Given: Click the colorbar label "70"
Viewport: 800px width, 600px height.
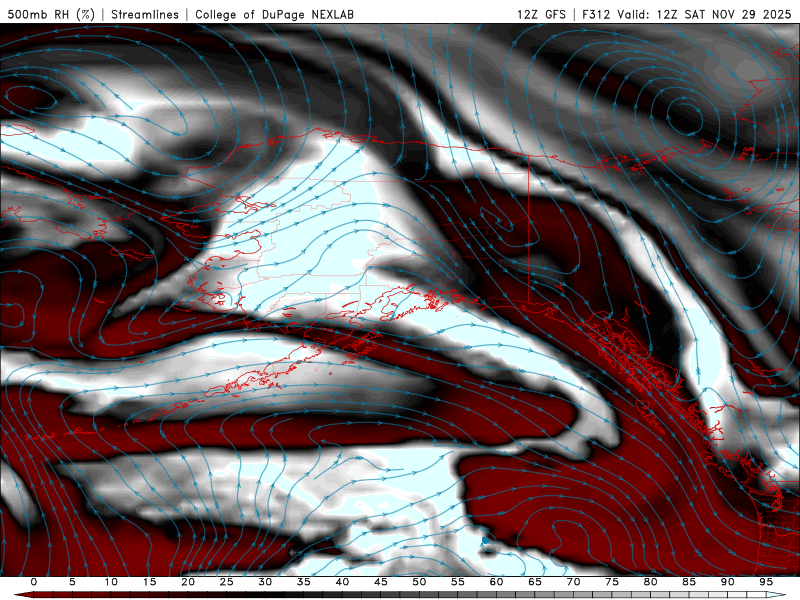Looking at the screenshot, I should (x=573, y=582).
